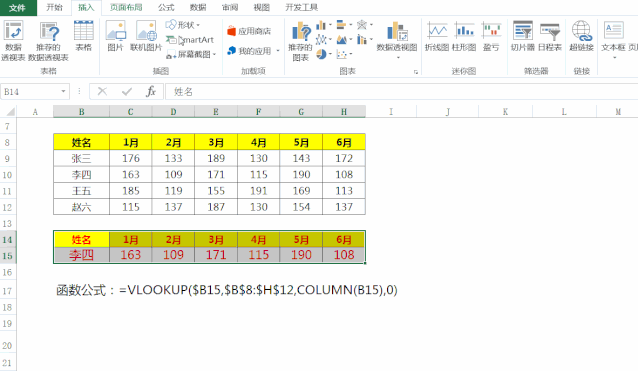Expand the pie chart dropdown arrow

tap(330, 54)
